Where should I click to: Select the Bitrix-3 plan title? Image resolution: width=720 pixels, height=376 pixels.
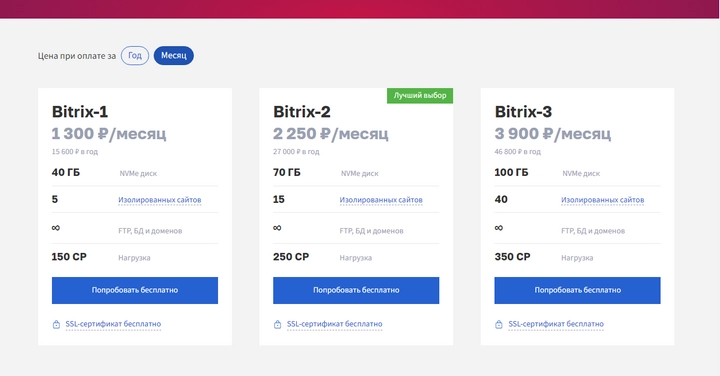click(x=523, y=112)
